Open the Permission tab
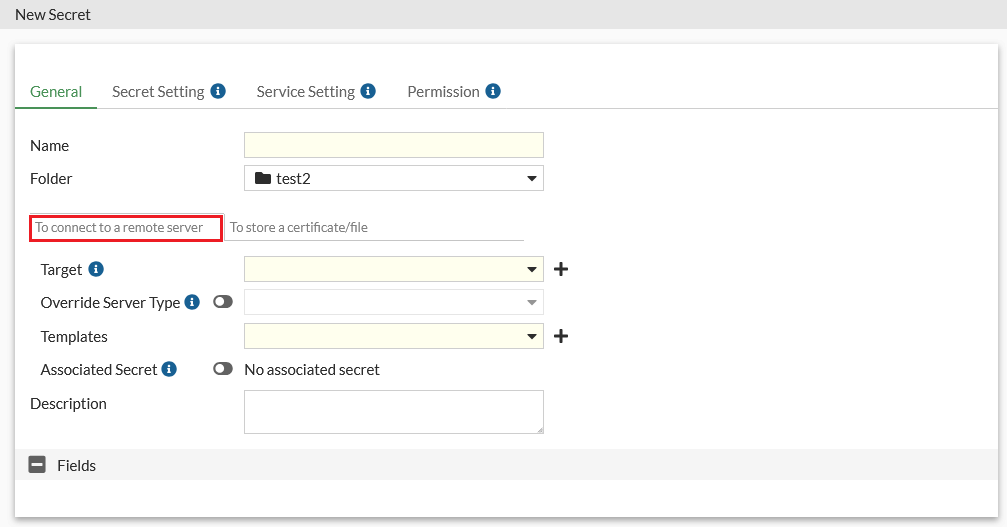The width and height of the screenshot is (1007, 527). click(x=443, y=92)
